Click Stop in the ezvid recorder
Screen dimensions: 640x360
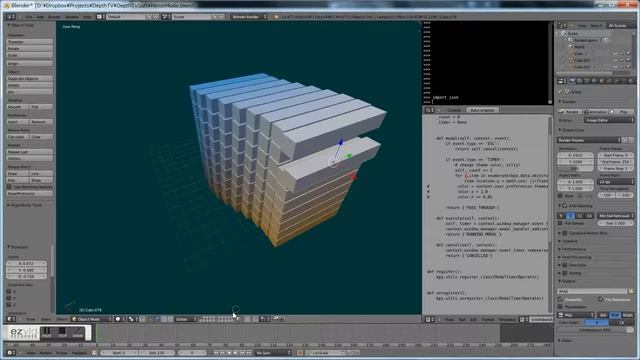pyautogui.click(x=62, y=332)
